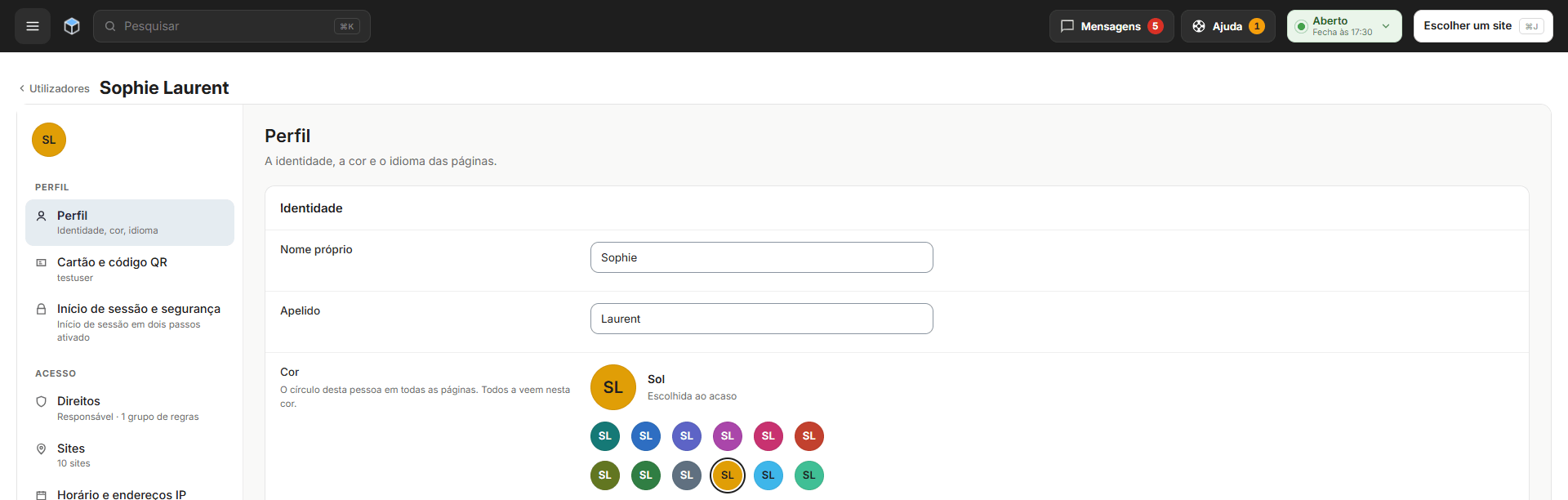Open the Sites section
The width and height of the screenshot is (1568, 500).
pyautogui.click(x=130, y=455)
